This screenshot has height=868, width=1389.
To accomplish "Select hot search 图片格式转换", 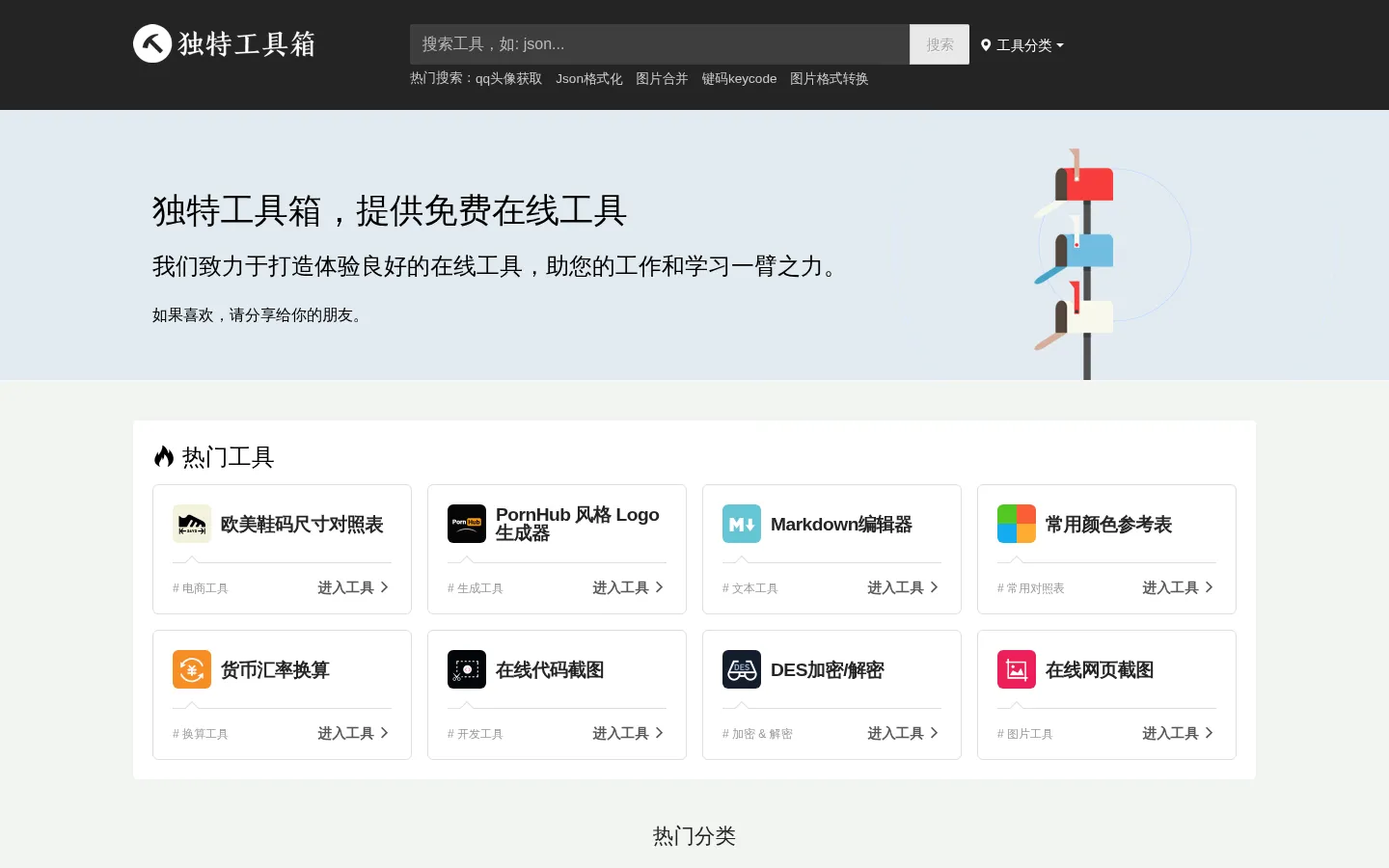I will point(829,79).
